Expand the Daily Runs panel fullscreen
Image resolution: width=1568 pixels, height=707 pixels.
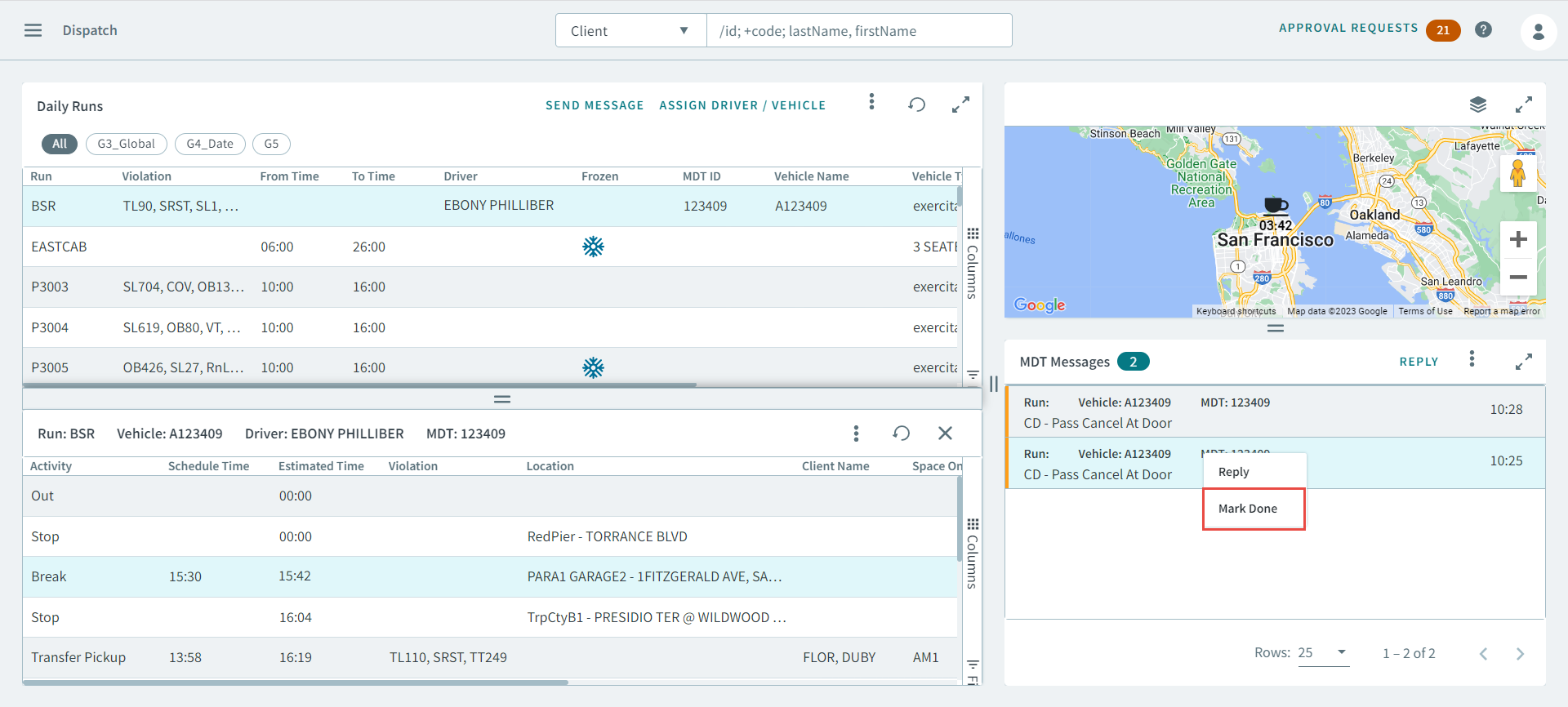coord(960,104)
